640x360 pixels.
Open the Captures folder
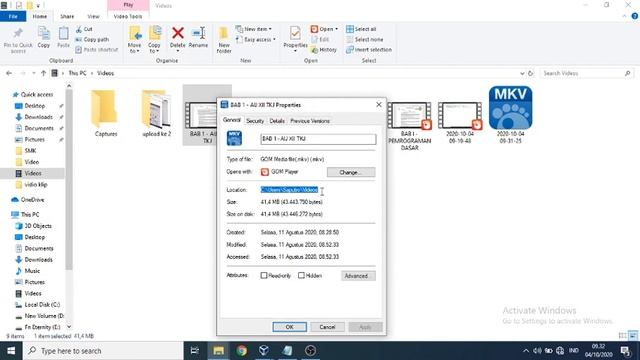(105, 113)
